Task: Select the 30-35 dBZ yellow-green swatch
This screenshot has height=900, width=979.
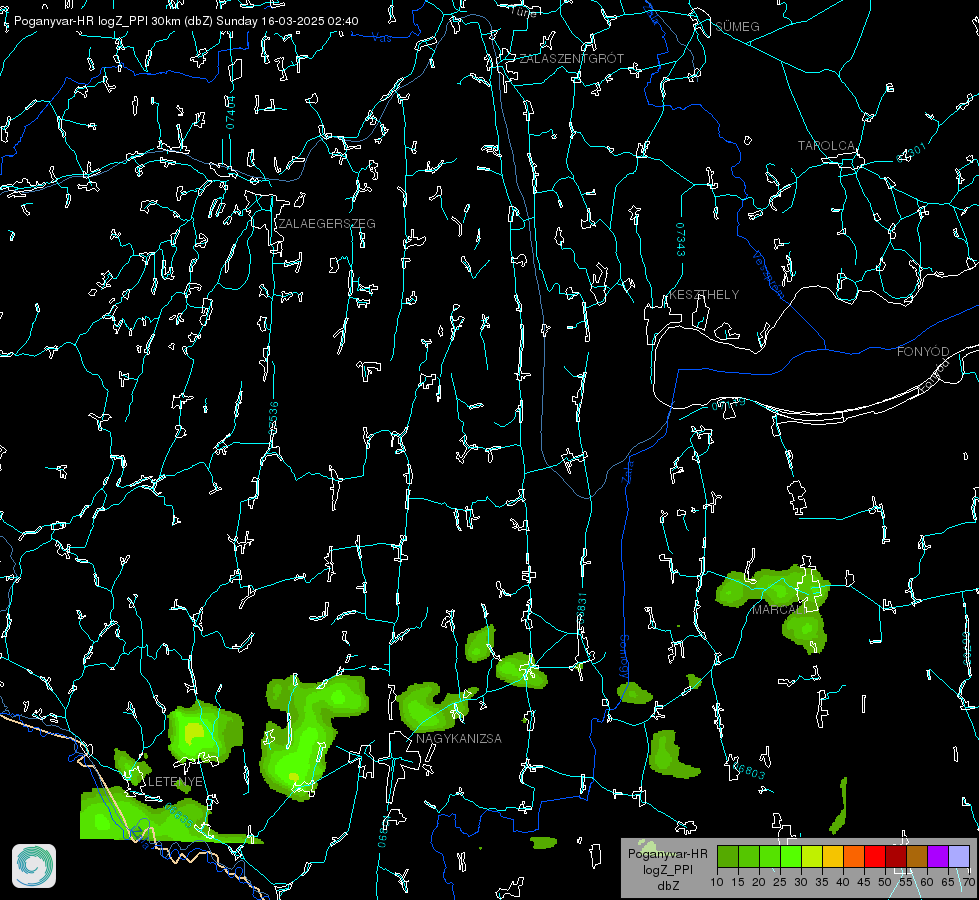Action: 812,857
